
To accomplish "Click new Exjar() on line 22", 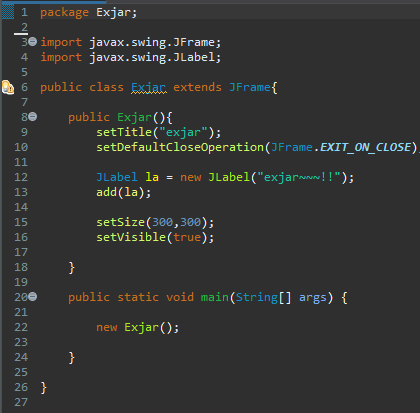I will [x=134, y=327].
